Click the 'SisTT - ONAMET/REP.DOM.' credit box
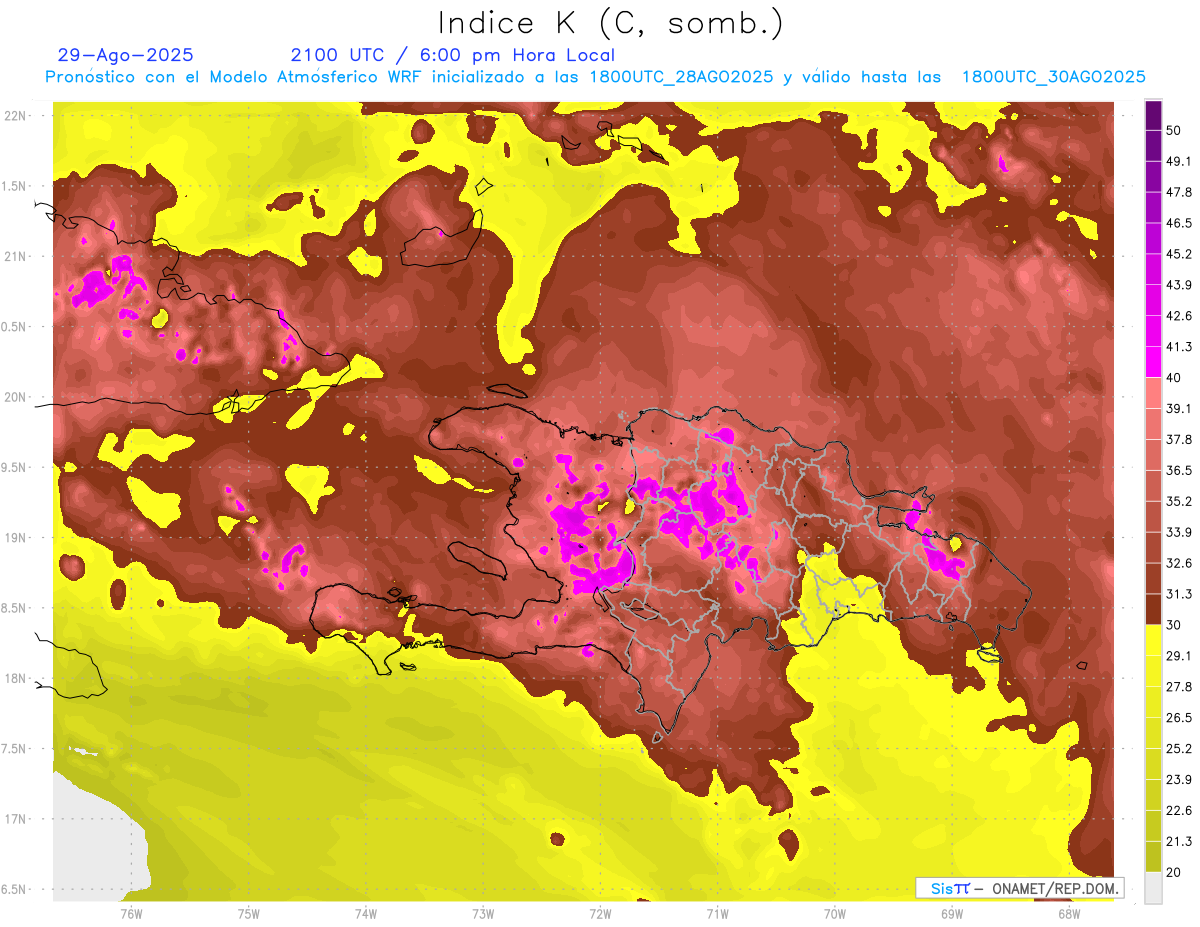This screenshot has width=1200, height=927. pos(1019,888)
